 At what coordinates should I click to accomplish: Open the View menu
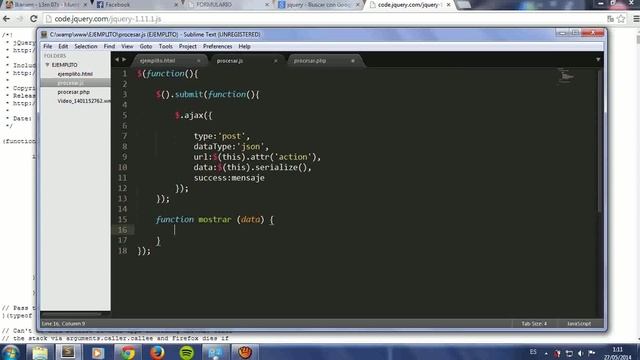[x=127, y=47]
